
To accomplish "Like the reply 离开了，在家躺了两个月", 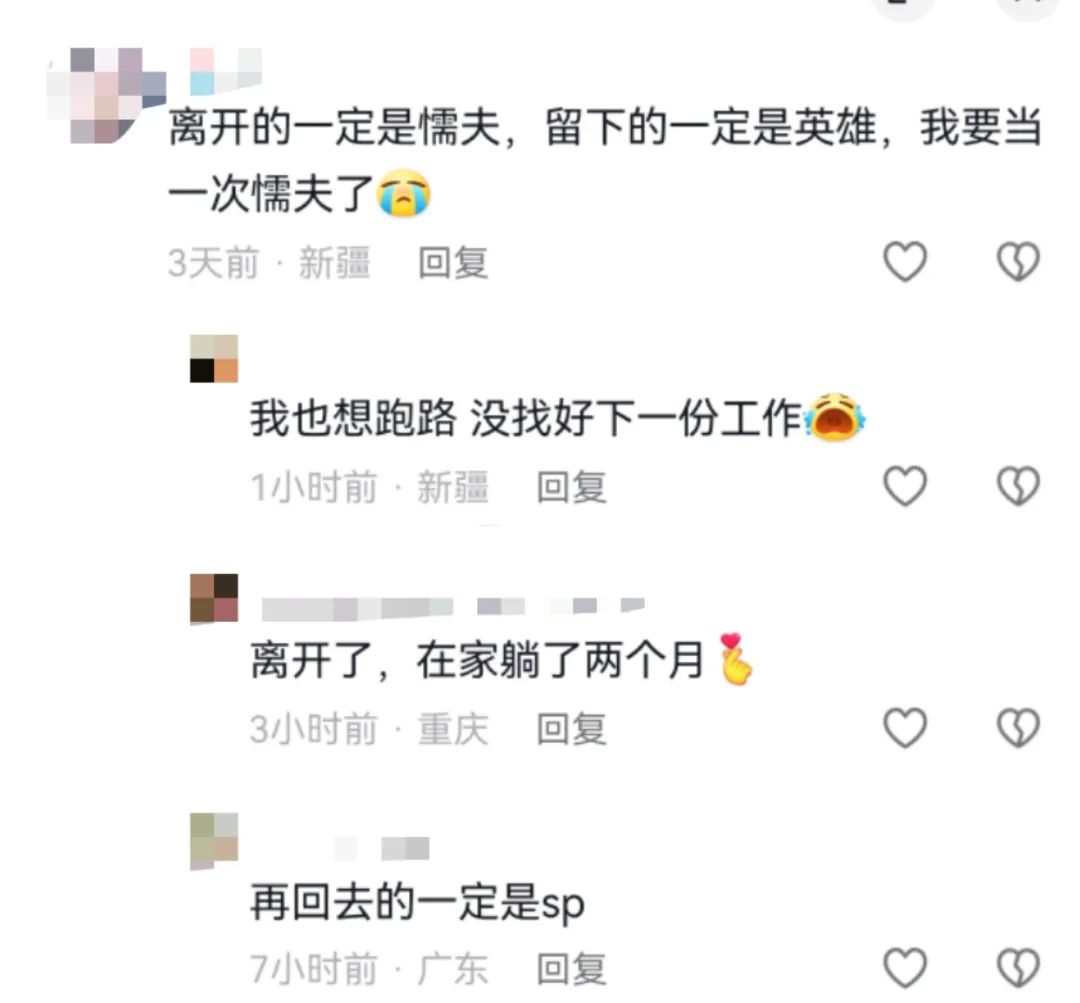I will (905, 727).
